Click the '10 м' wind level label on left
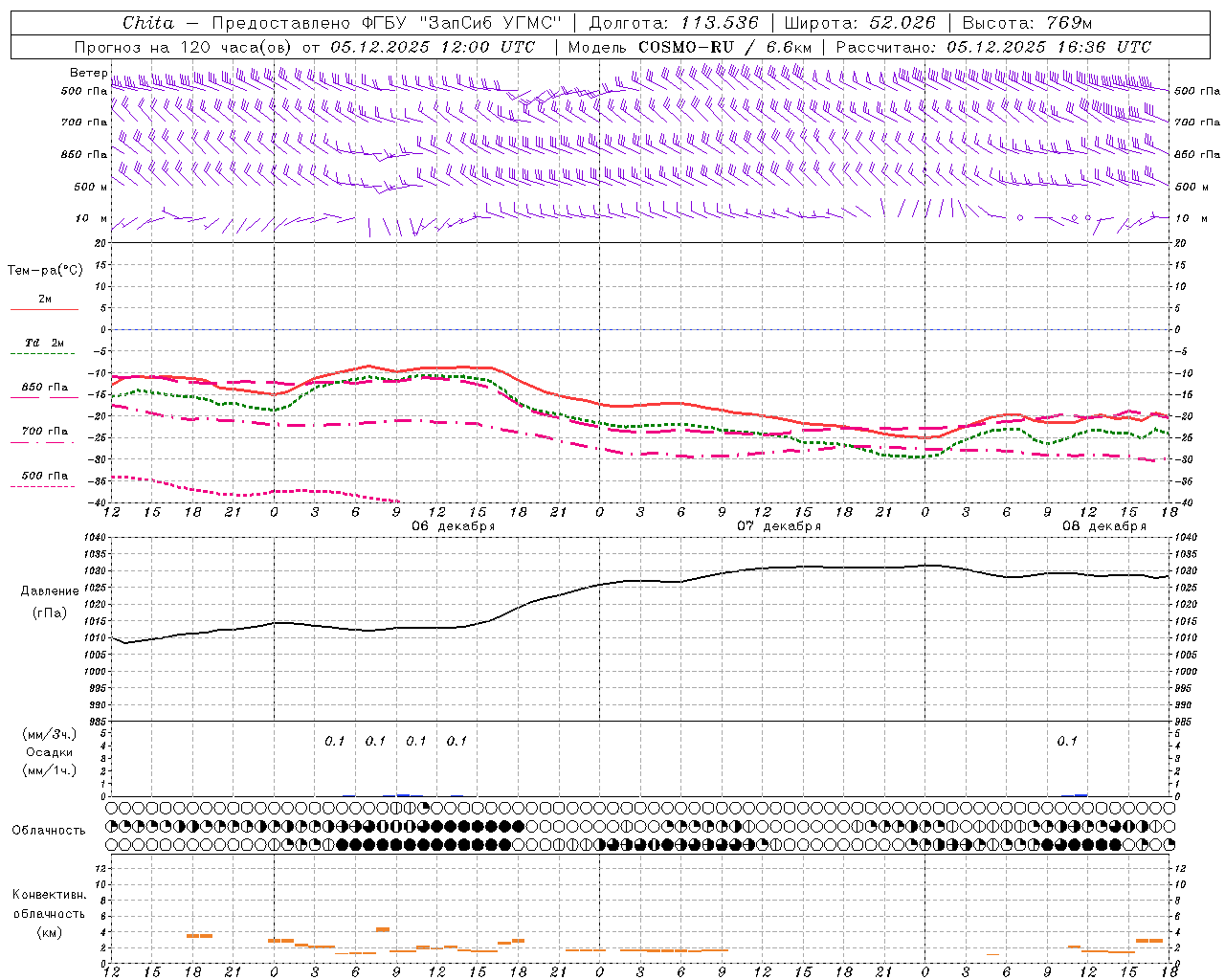This screenshot has width=1225, height=980. (x=92, y=219)
